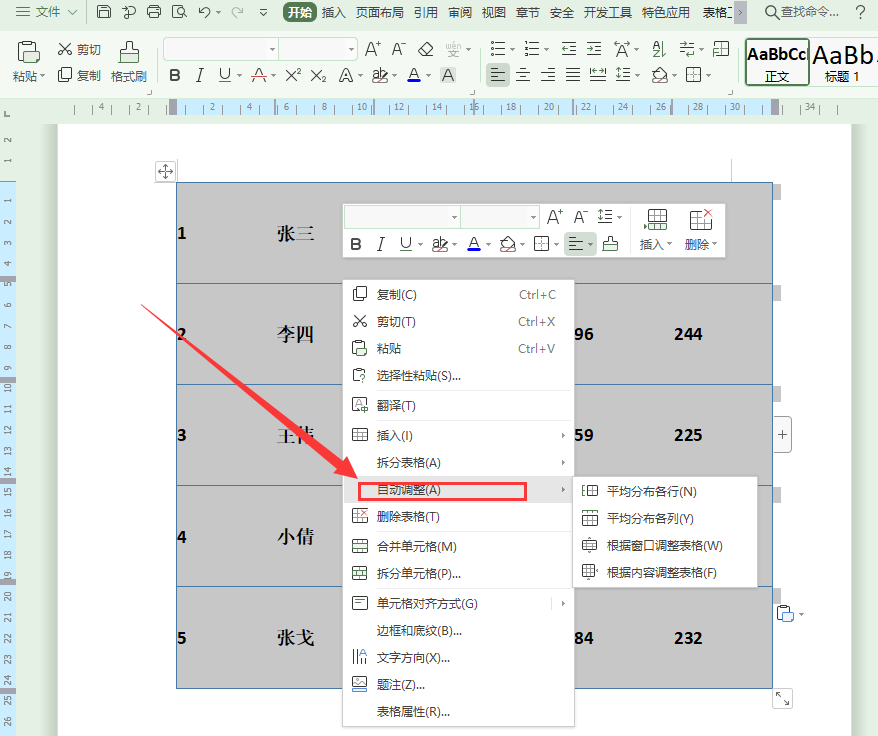Toggle bold in the ribbon

pos(175,75)
